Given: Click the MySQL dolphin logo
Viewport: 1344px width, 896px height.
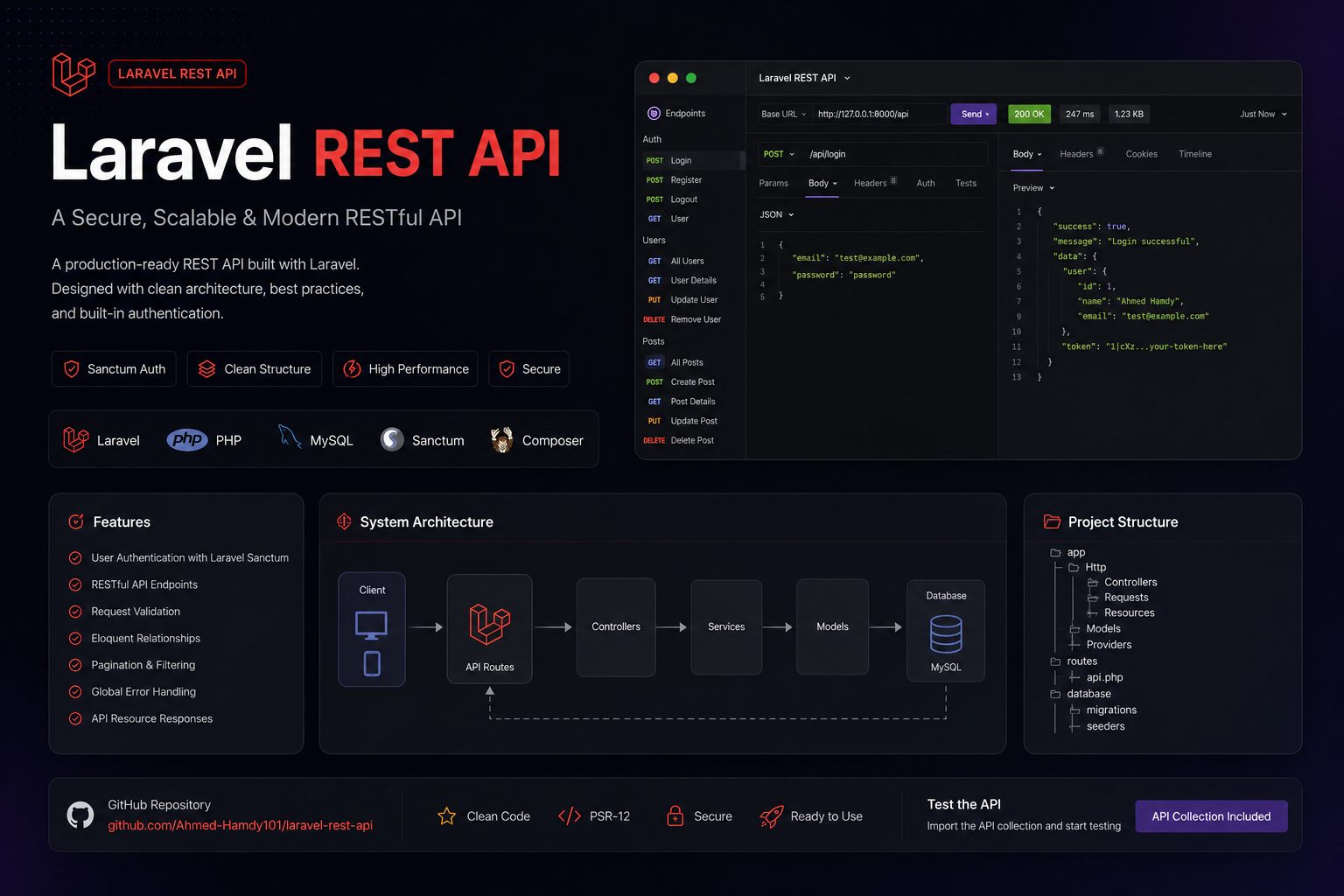Looking at the screenshot, I should pyautogui.click(x=290, y=437).
